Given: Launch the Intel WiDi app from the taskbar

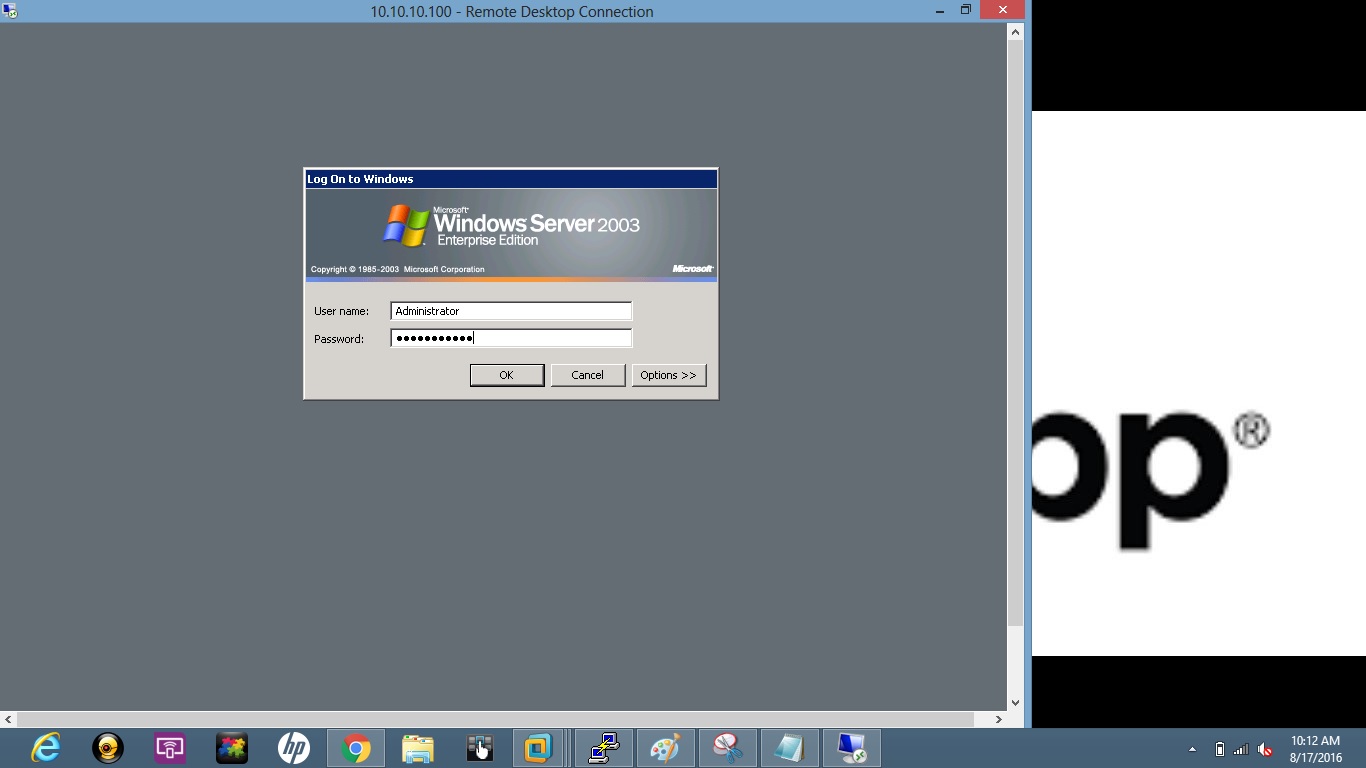Looking at the screenshot, I should [x=169, y=747].
